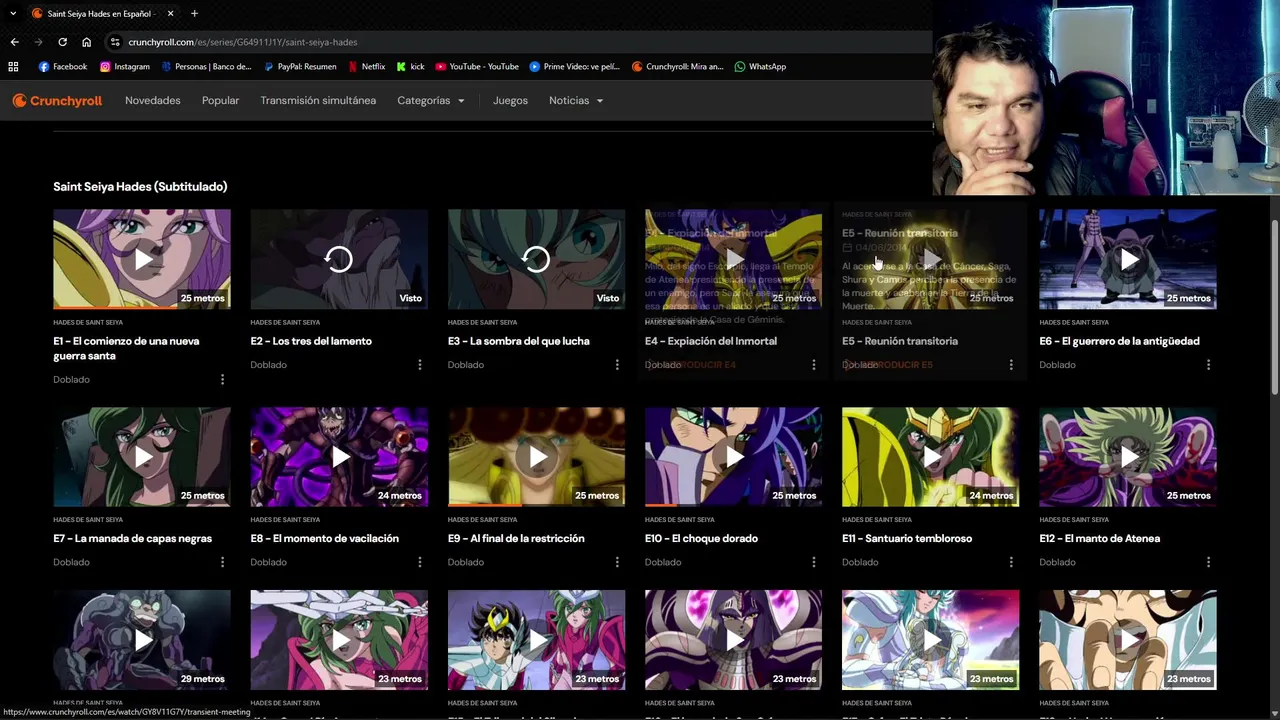Open more options for E3
The height and width of the screenshot is (720, 1280).
(617, 365)
